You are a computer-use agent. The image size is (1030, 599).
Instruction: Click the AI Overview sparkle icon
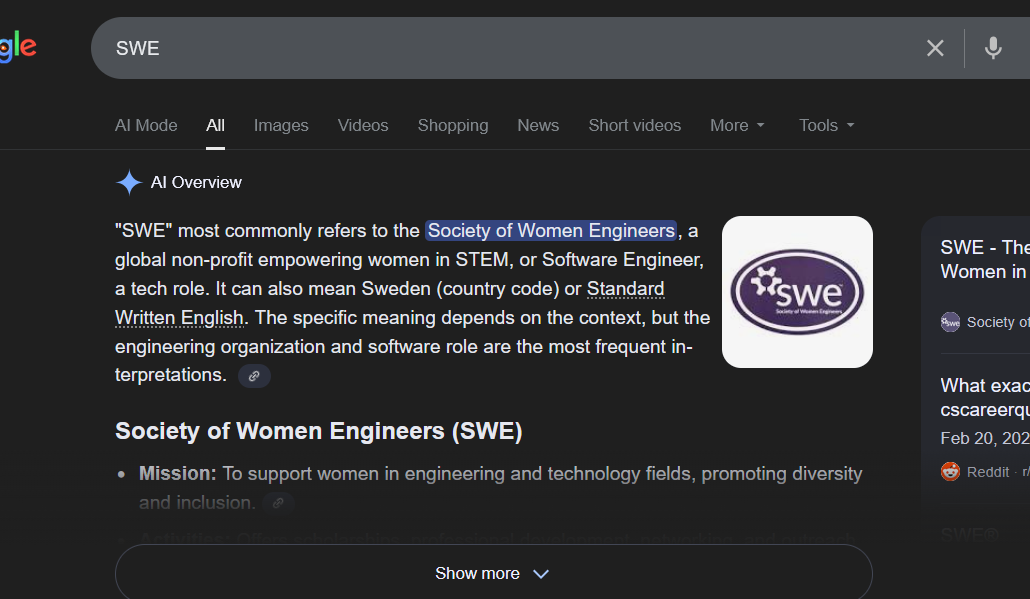129,183
